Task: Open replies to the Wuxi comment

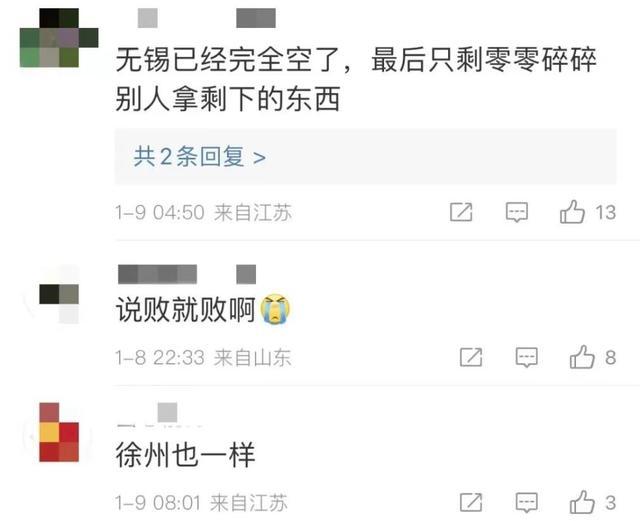Action: [x=365, y=157]
